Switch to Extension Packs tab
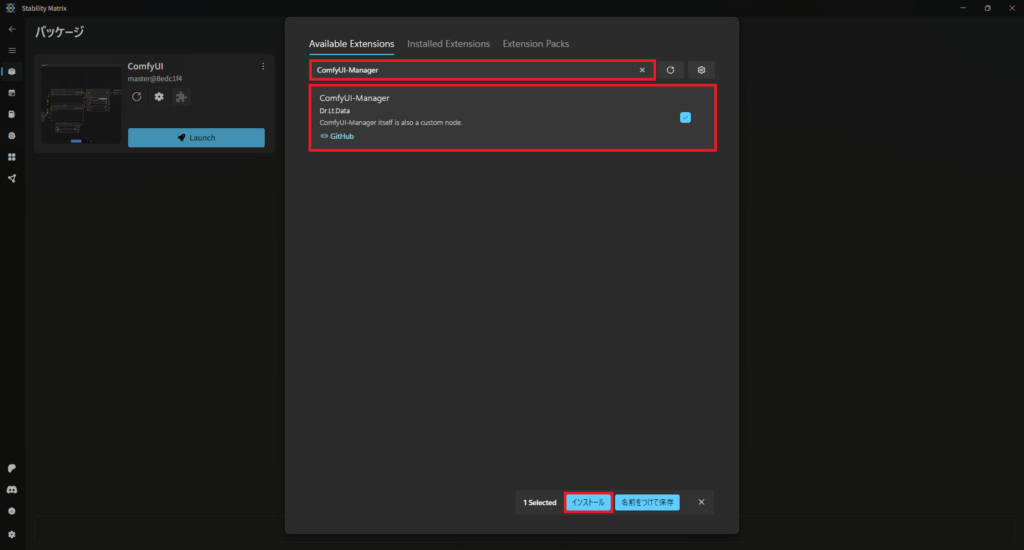The image size is (1024, 550). pyautogui.click(x=536, y=44)
